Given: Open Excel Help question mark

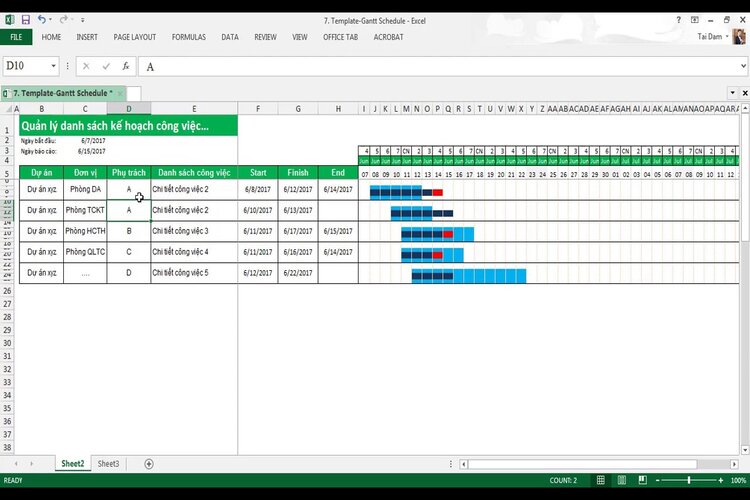Looking at the screenshot, I should click(678, 20).
